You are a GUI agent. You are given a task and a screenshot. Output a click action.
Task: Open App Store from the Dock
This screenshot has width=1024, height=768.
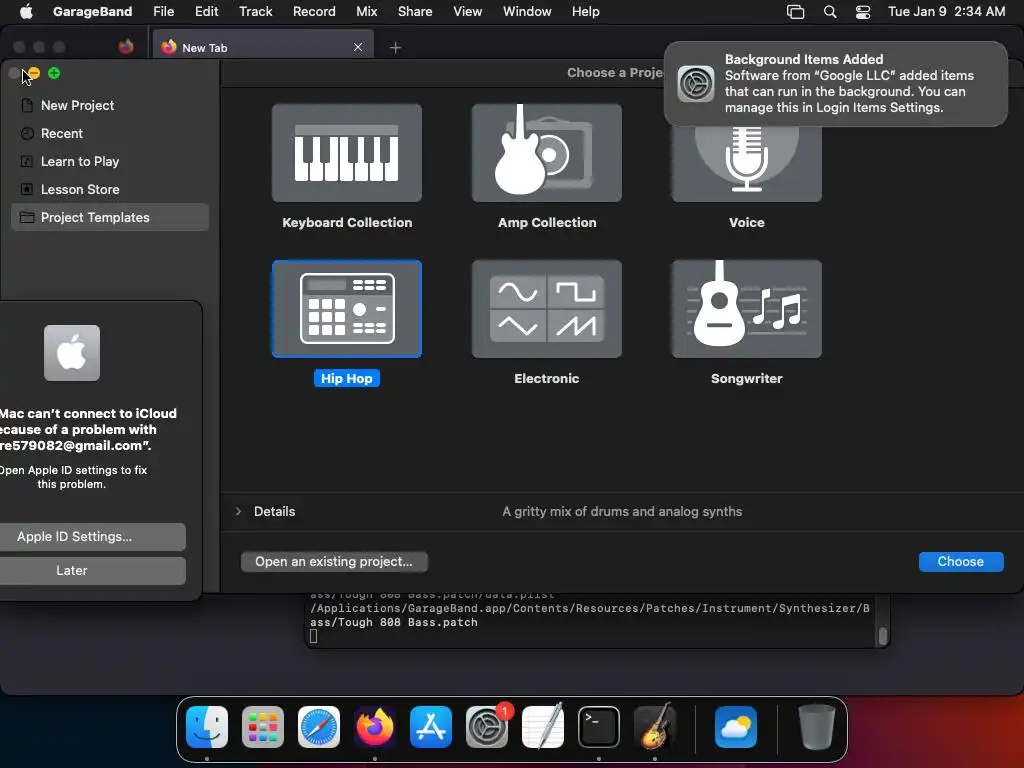pos(431,727)
